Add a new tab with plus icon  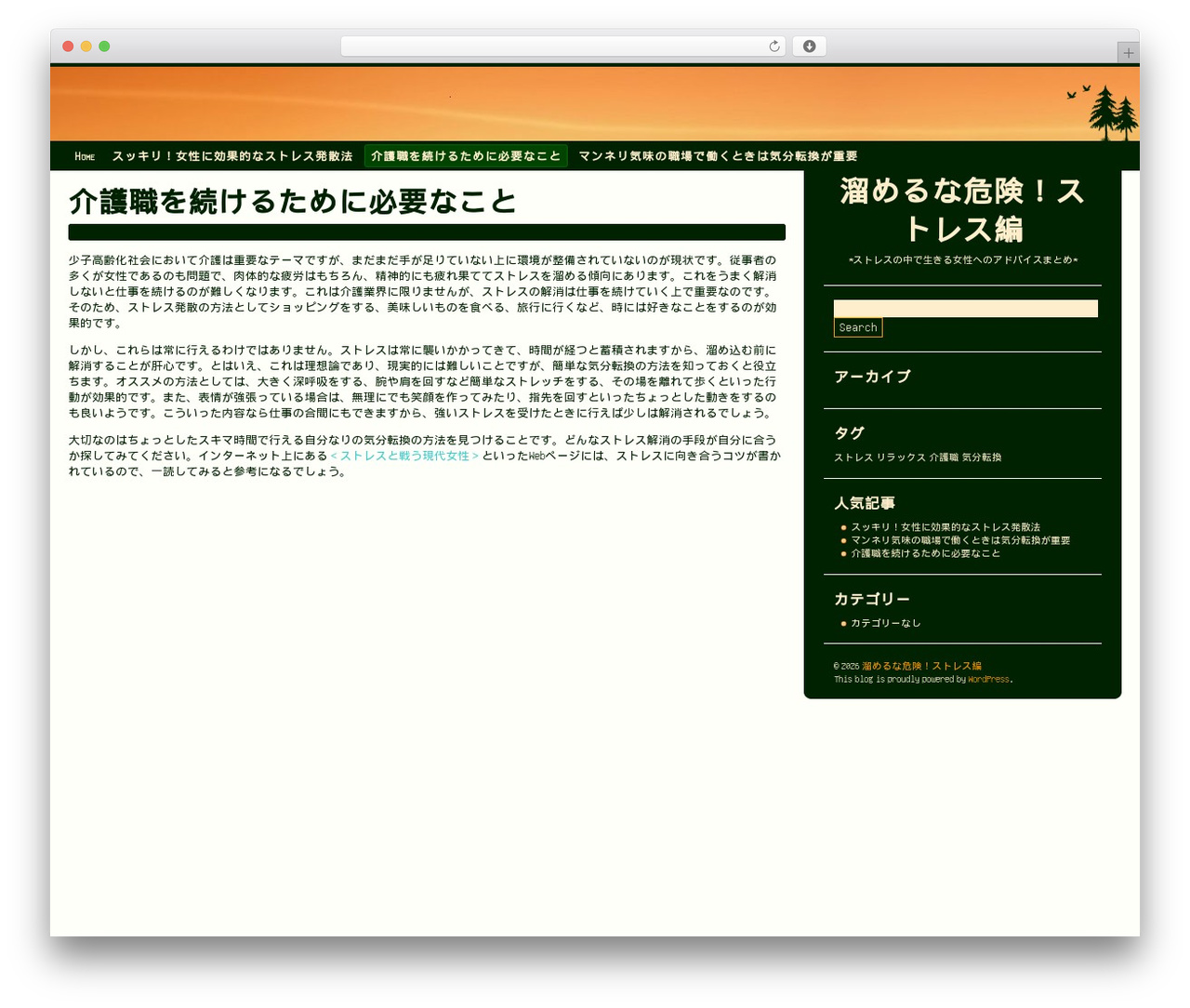(x=1128, y=53)
